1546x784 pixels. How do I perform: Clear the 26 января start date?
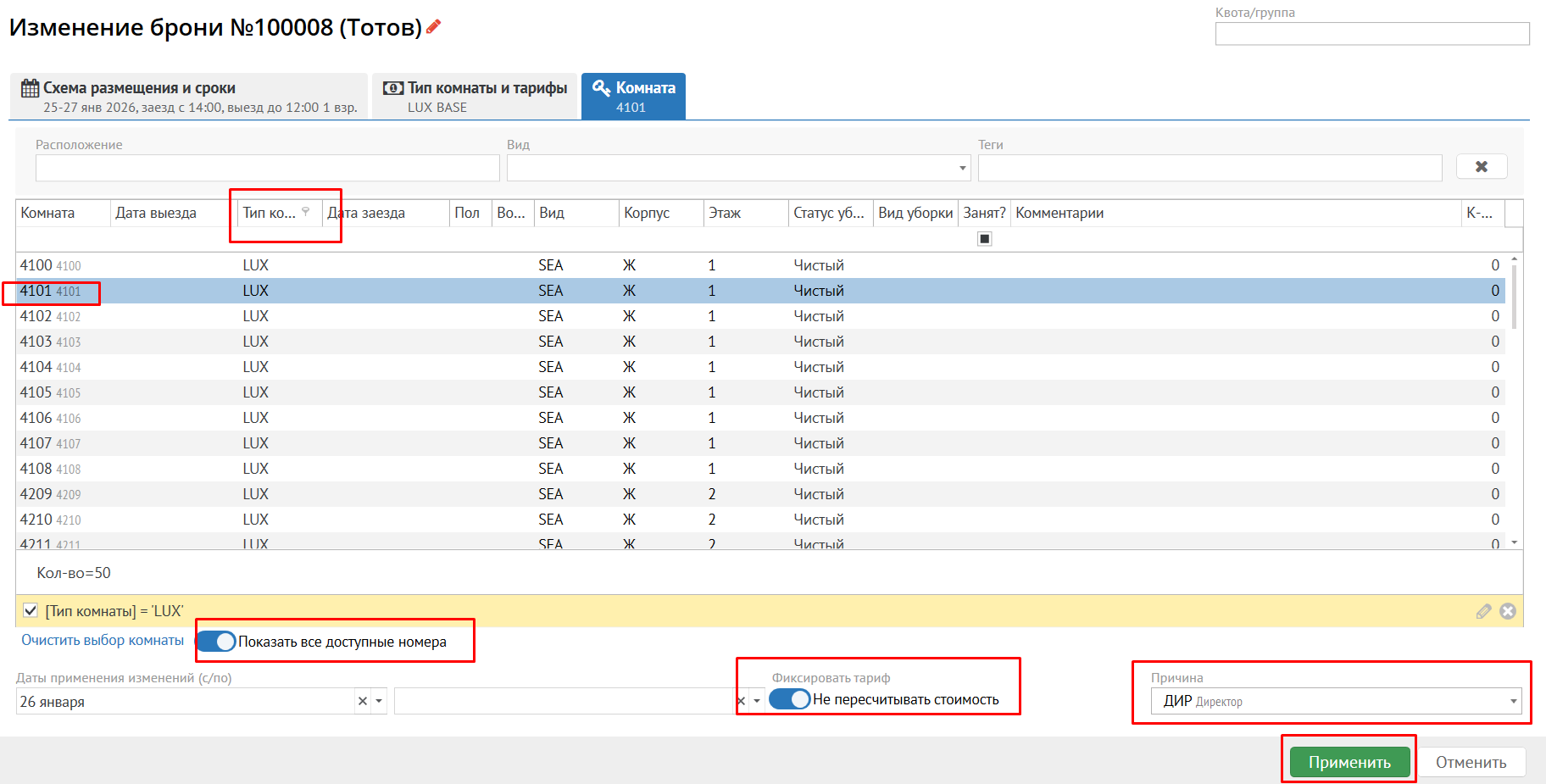[x=363, y=701]
